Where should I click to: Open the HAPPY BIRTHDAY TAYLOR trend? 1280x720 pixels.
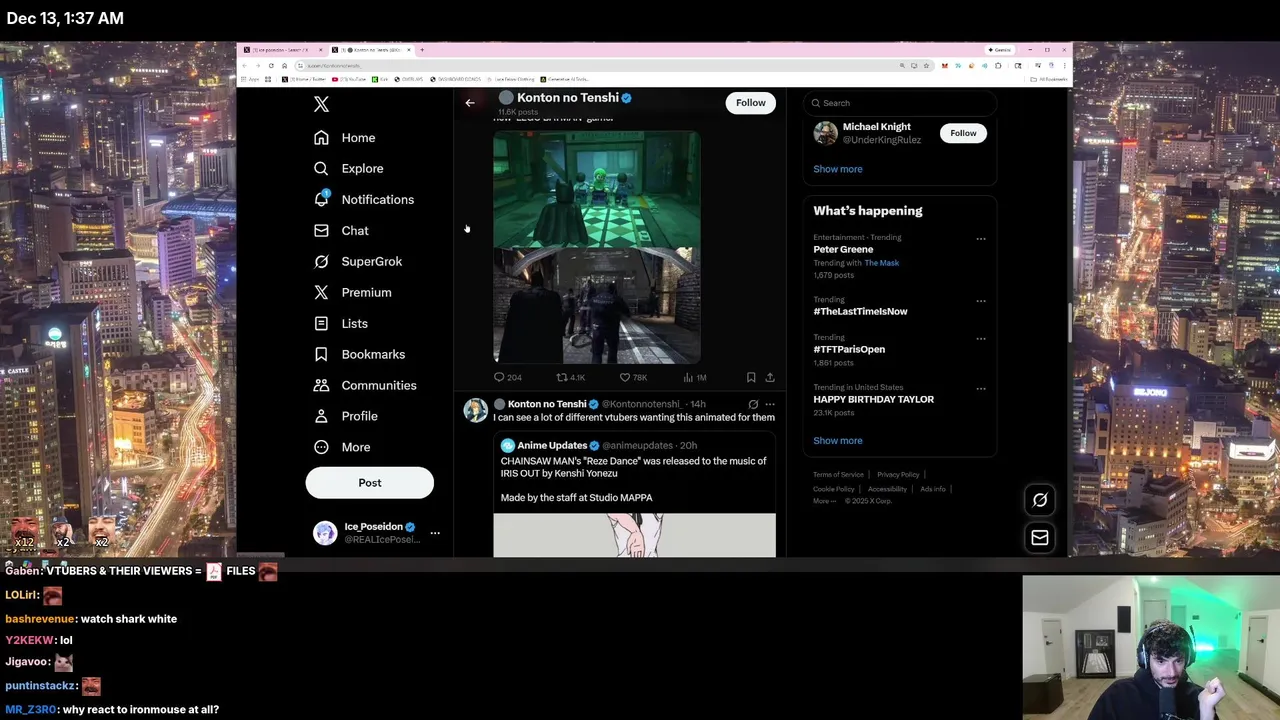(873, 400)
